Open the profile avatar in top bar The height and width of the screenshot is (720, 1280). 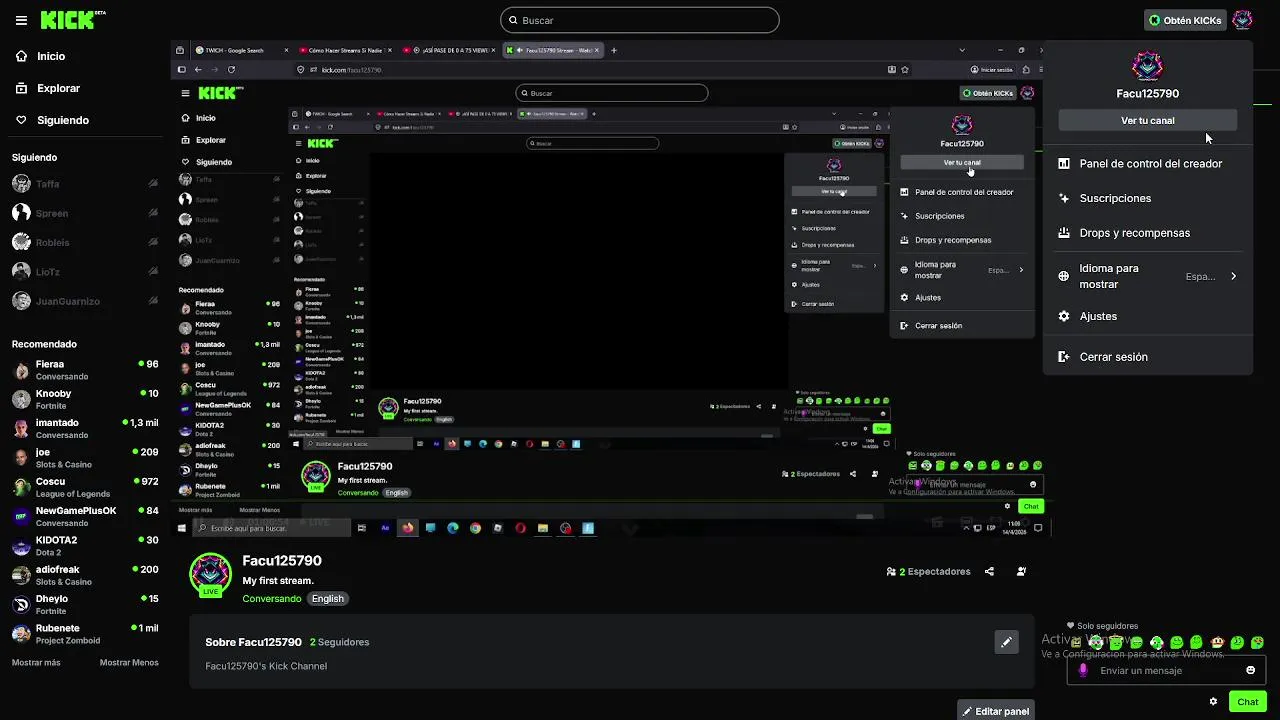point(1242,20)
